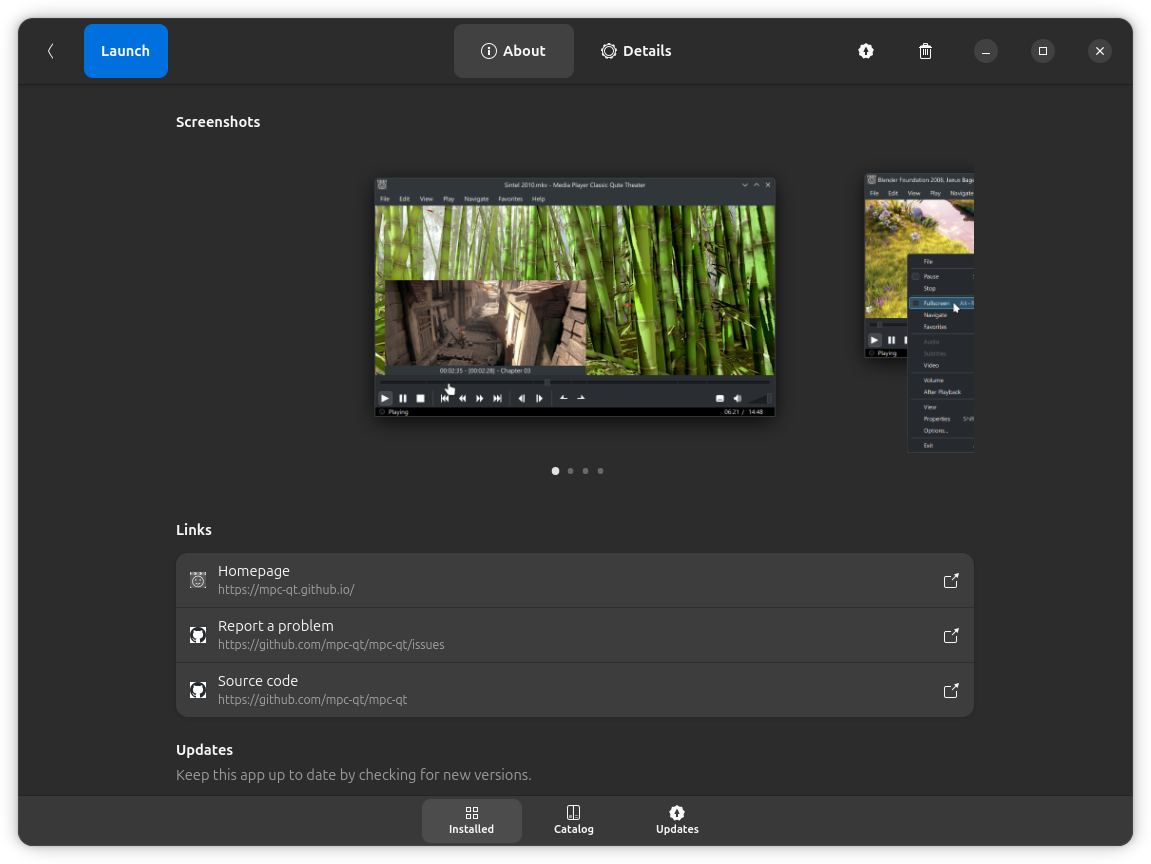Click external link icon beside Source code
Screen dimensions: 1151x864
click(x=951, y=691)
